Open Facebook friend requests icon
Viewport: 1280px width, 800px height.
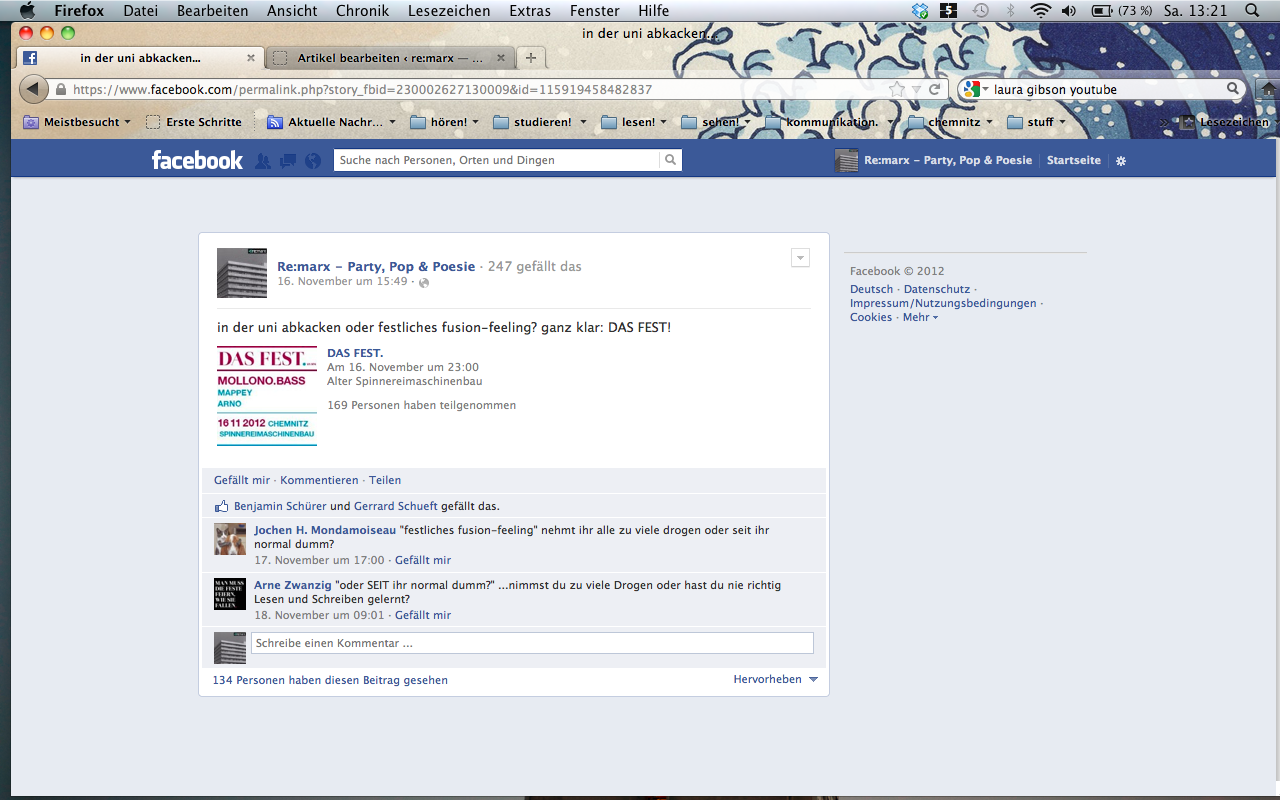[262, 160]
